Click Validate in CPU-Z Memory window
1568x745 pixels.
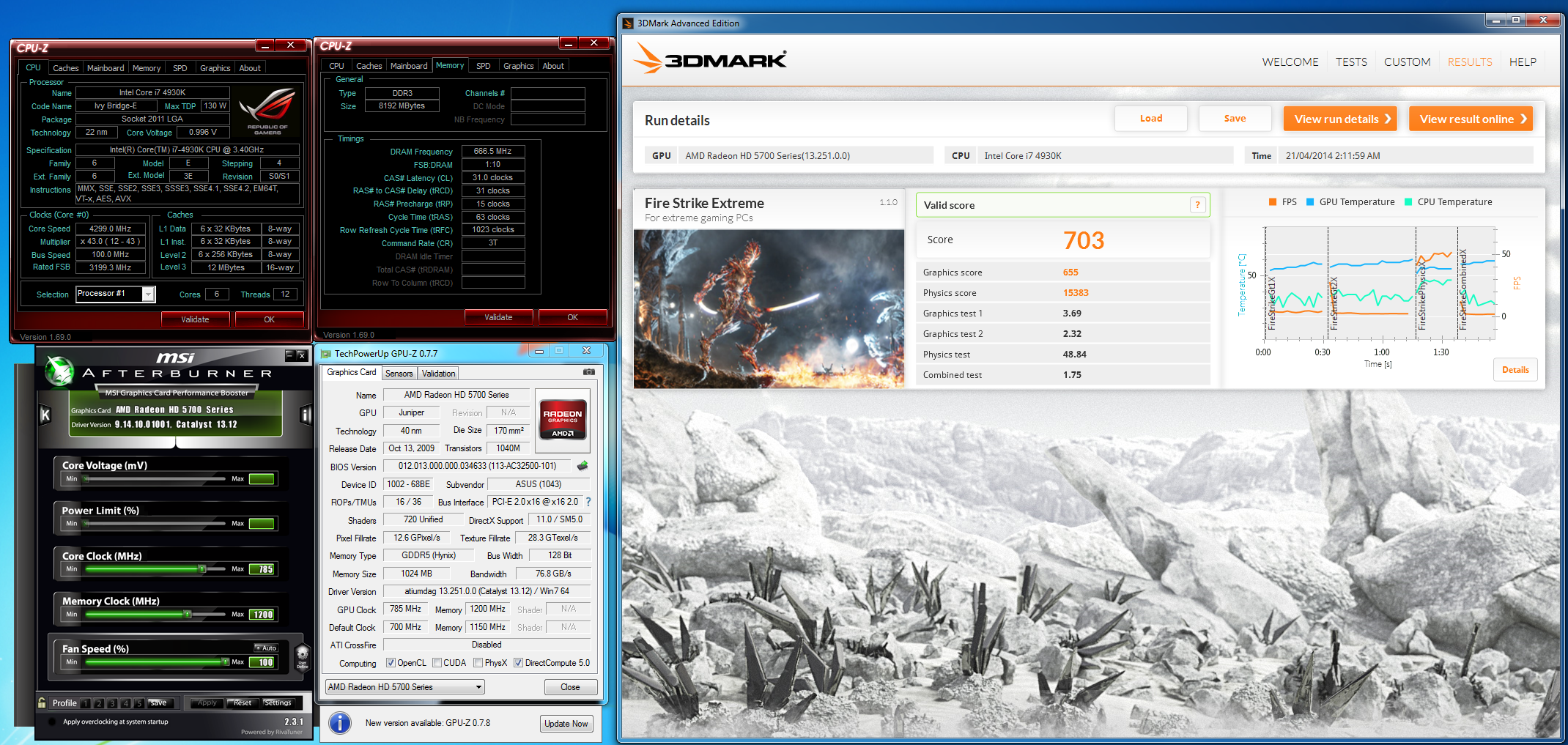coord(498,317)
